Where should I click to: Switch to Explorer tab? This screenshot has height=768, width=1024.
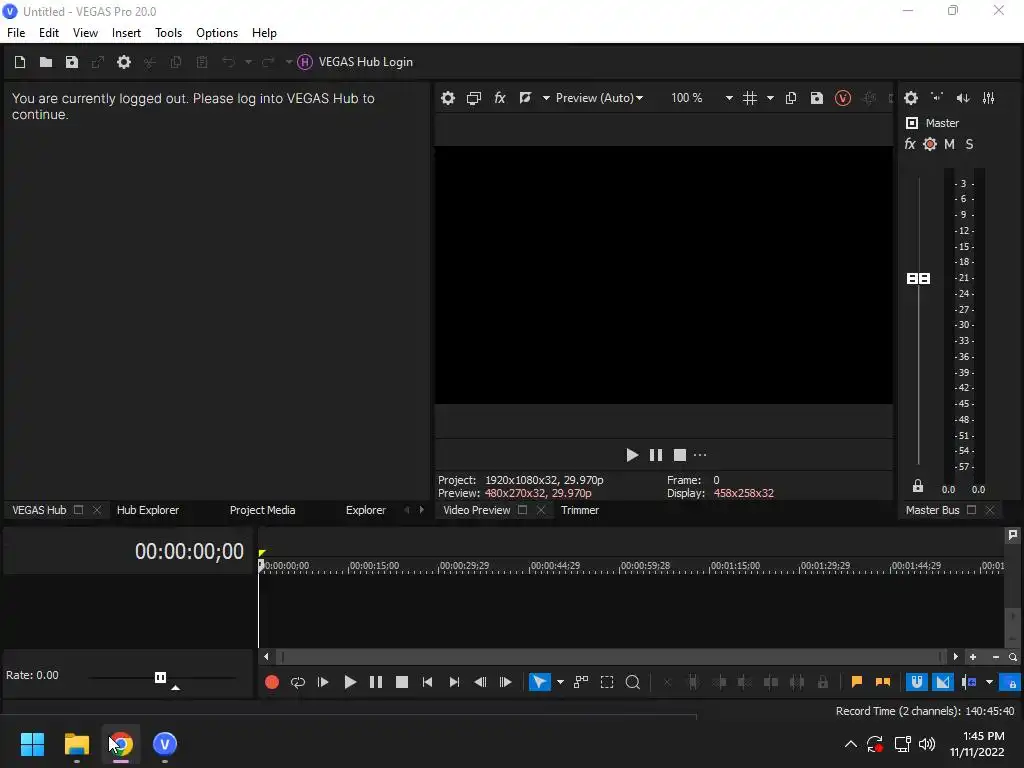pos(366,510)
